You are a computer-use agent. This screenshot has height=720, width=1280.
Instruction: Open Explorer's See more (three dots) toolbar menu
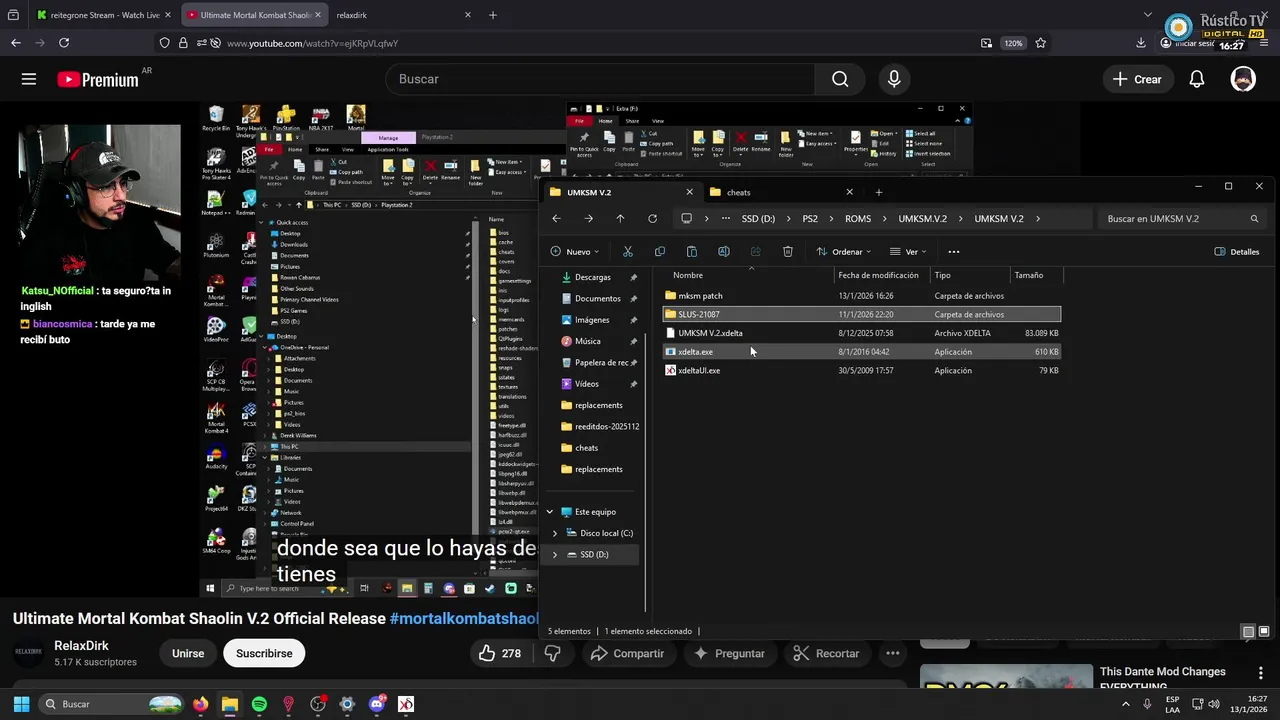[x=954, y=252]
